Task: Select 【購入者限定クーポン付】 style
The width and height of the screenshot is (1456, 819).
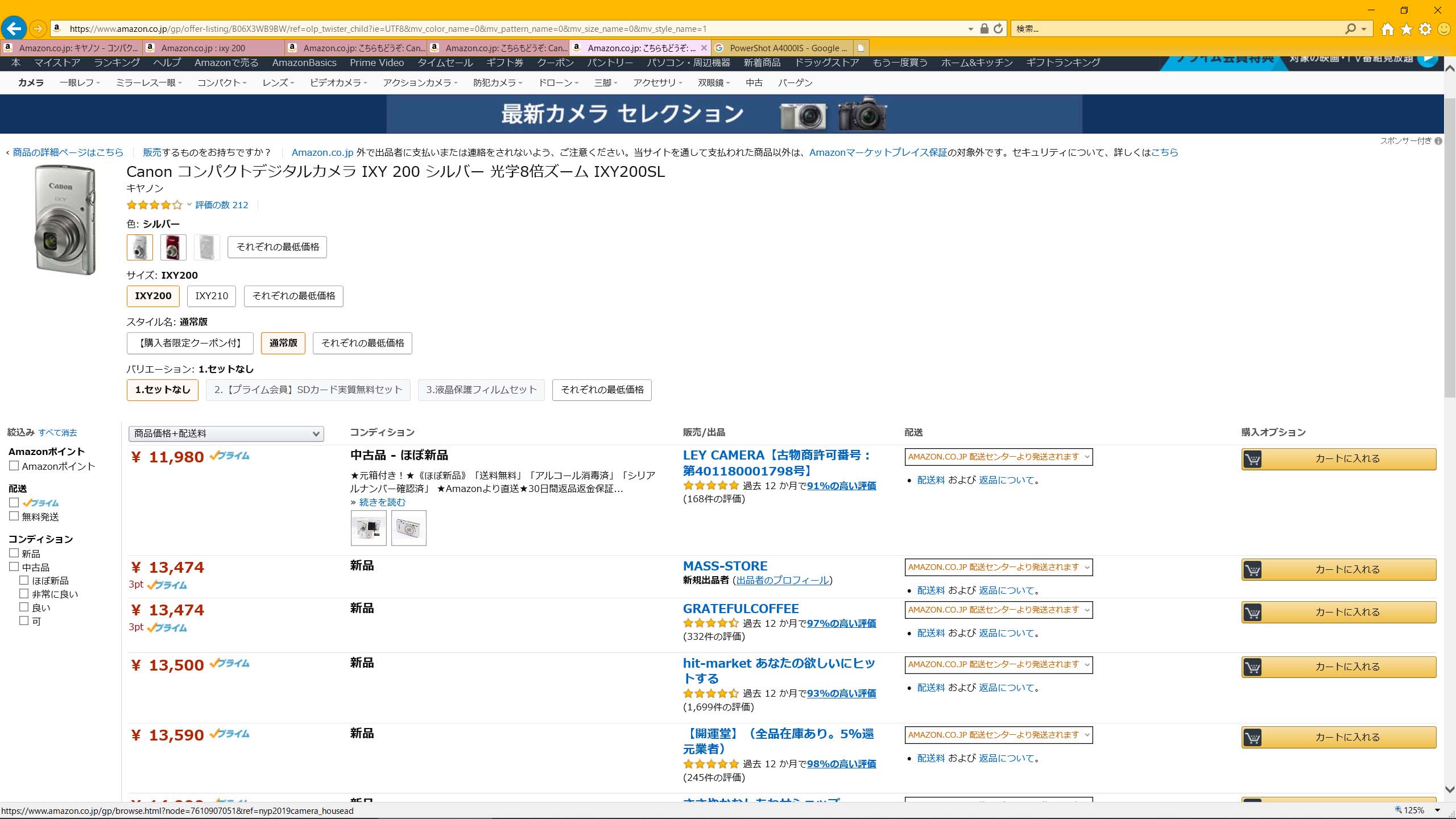Action: point(190,344)
